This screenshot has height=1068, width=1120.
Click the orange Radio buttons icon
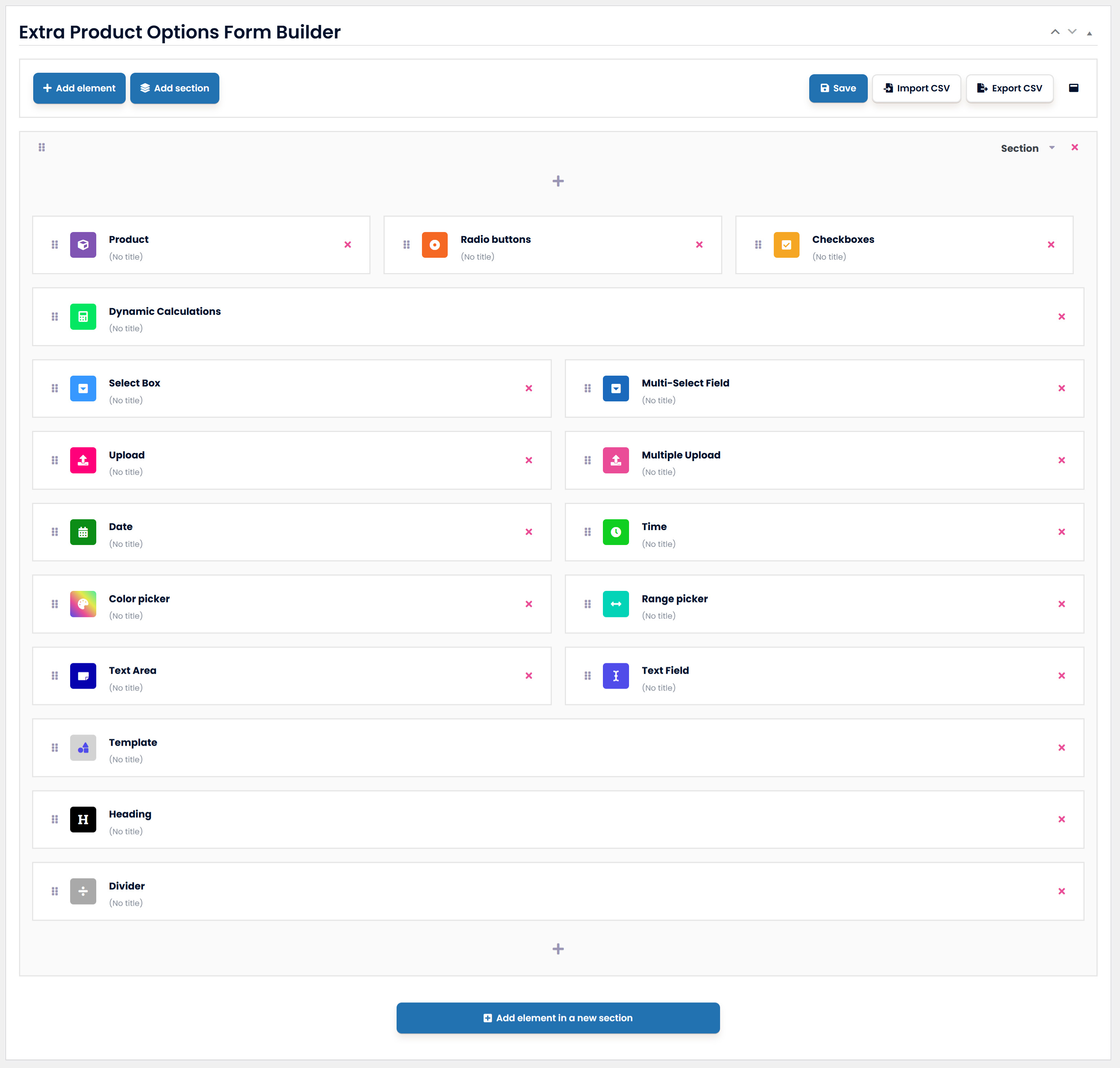pyautogui.click(x=434, y=245)
